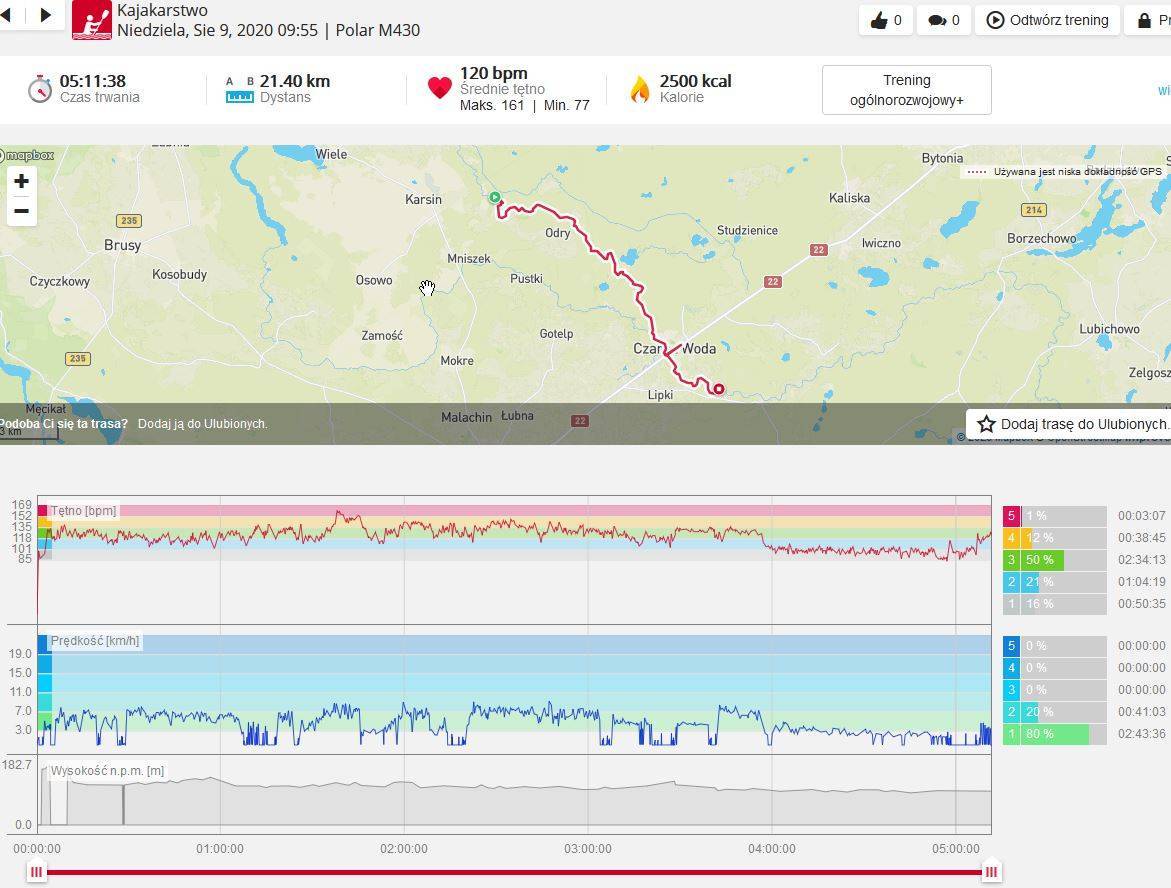Select speed zone 1 green swatch

click(1011, 734)
